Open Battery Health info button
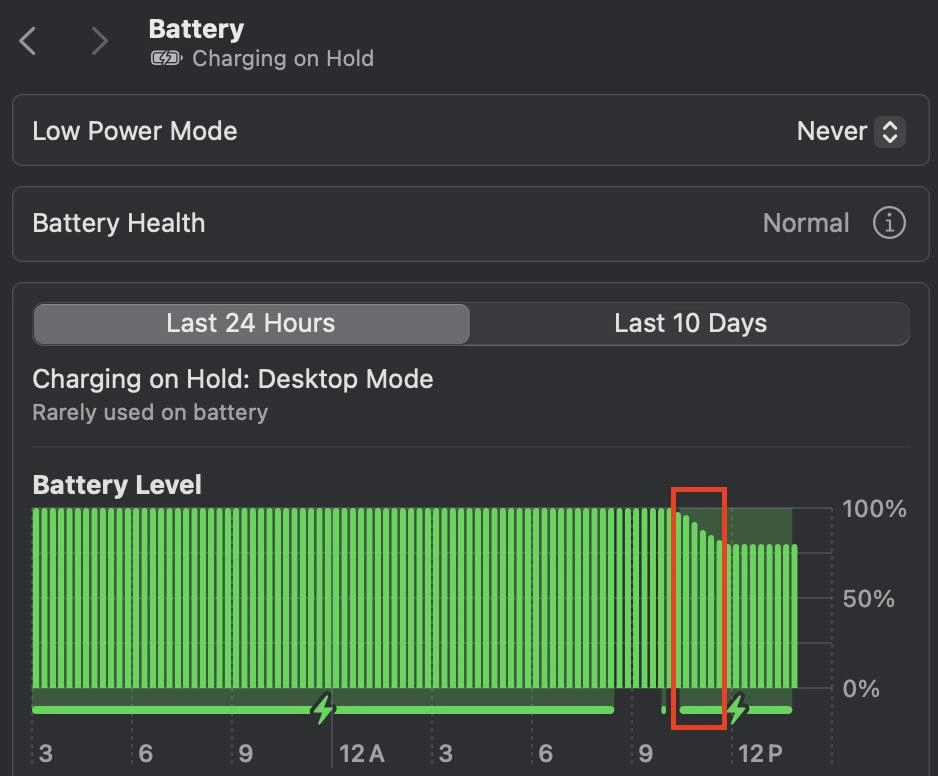The image size is (938, 776). tap(889, 223)
